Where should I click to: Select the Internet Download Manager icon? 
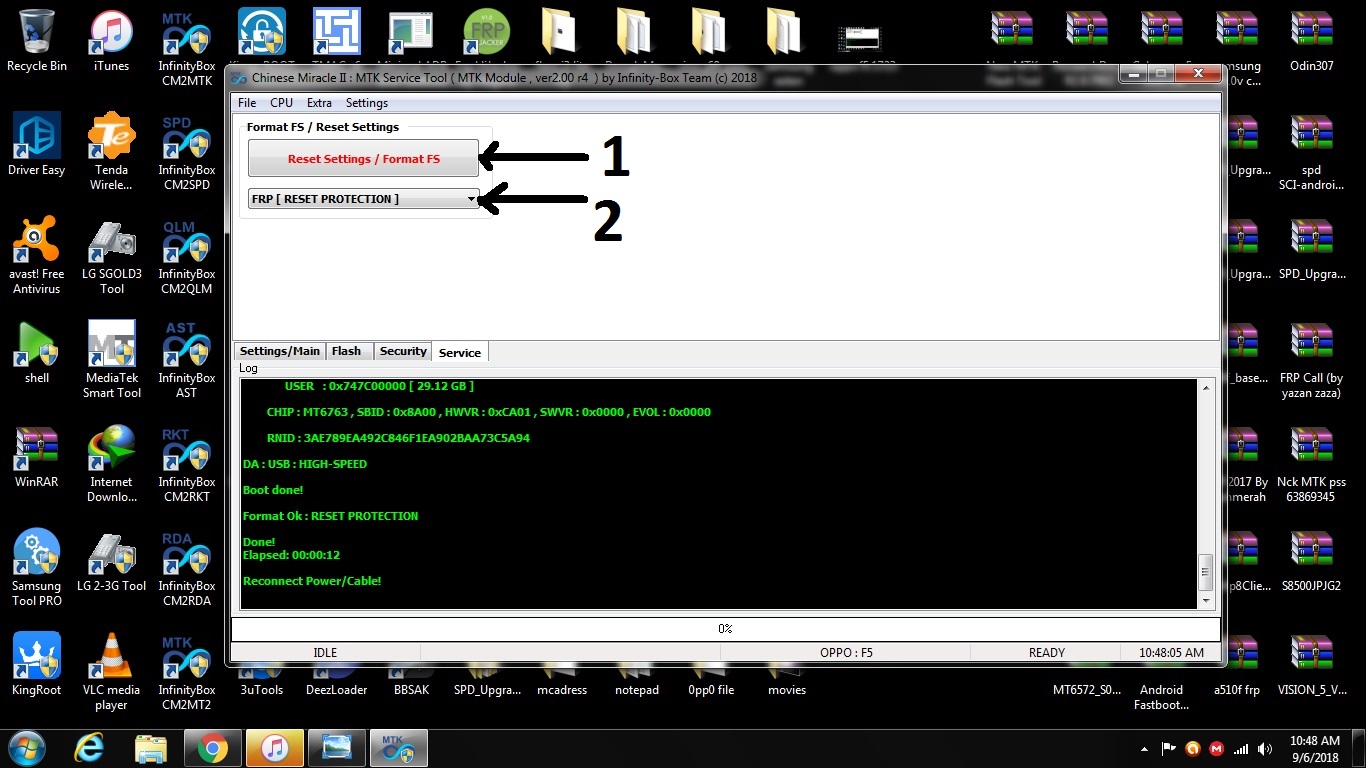tap(111, 464)
